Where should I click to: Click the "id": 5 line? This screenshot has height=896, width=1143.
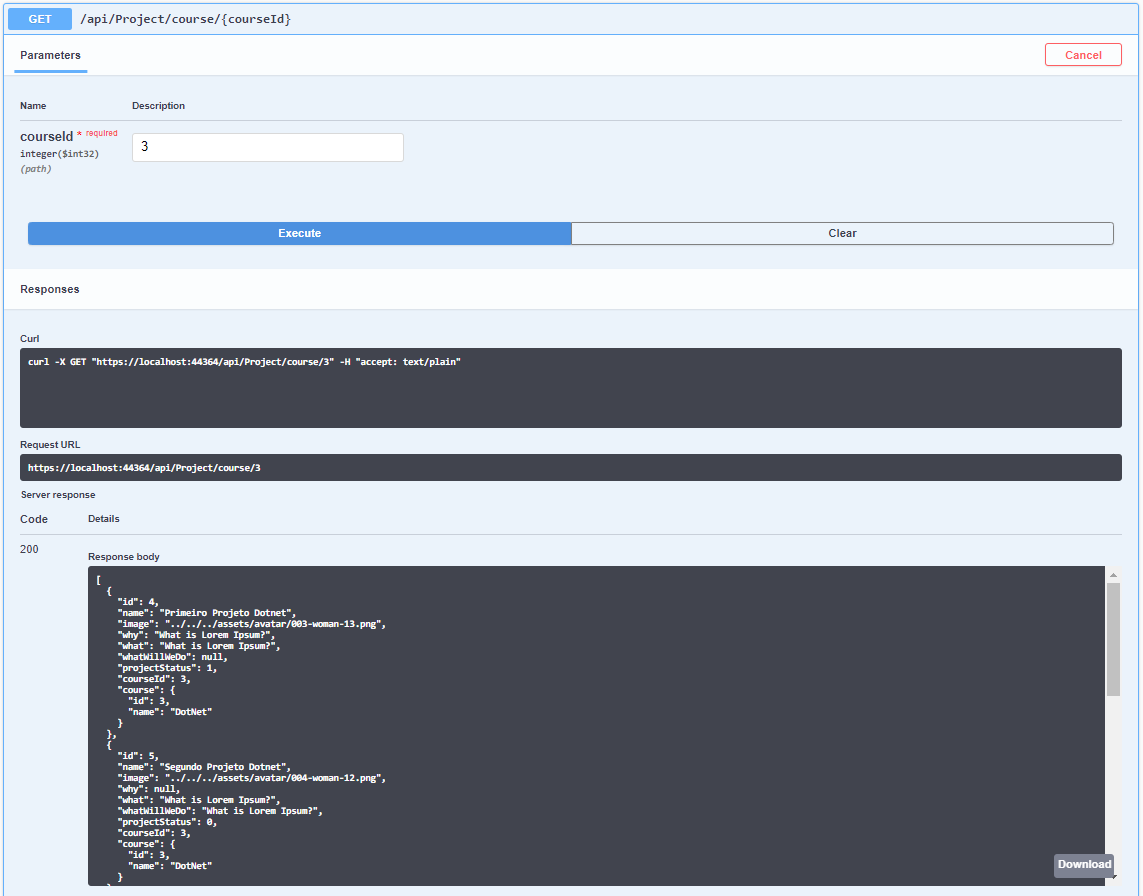pos(139,756)
